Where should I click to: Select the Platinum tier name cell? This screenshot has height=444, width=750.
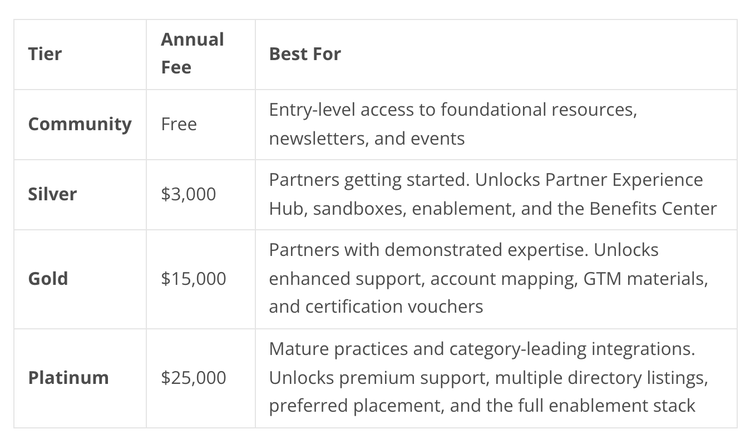coord(69,378)
